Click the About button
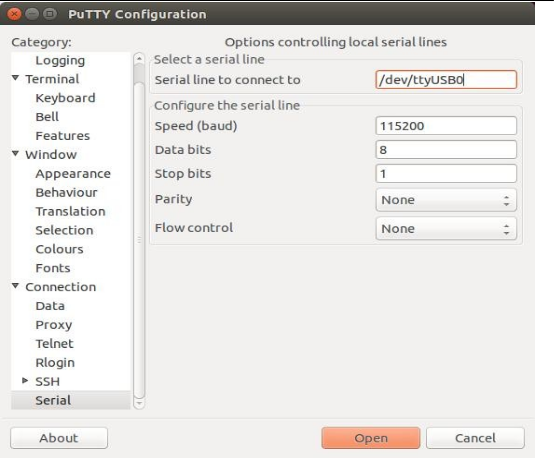The image size is (554, 458). pos(59,438)
